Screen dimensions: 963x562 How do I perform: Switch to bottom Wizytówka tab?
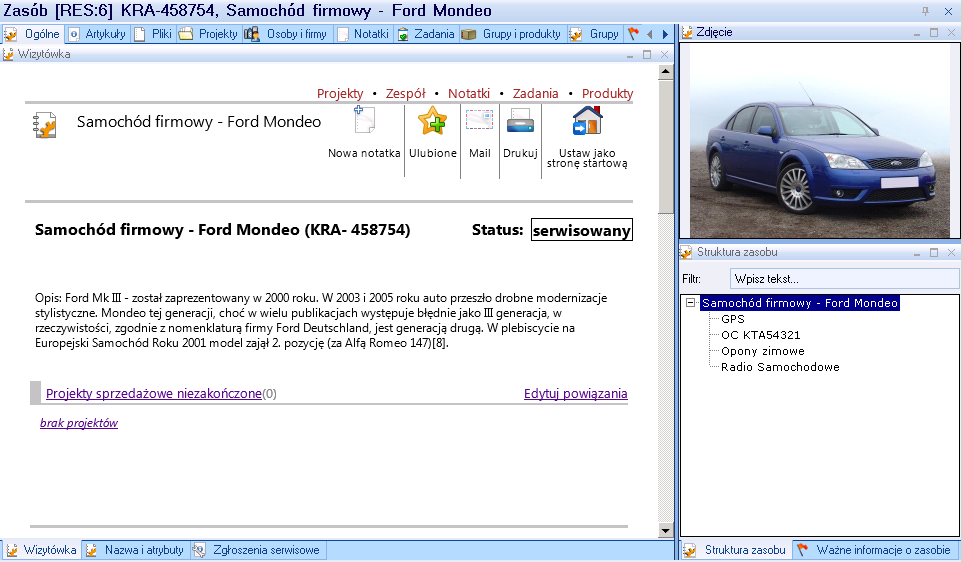(x=41, y=550)
